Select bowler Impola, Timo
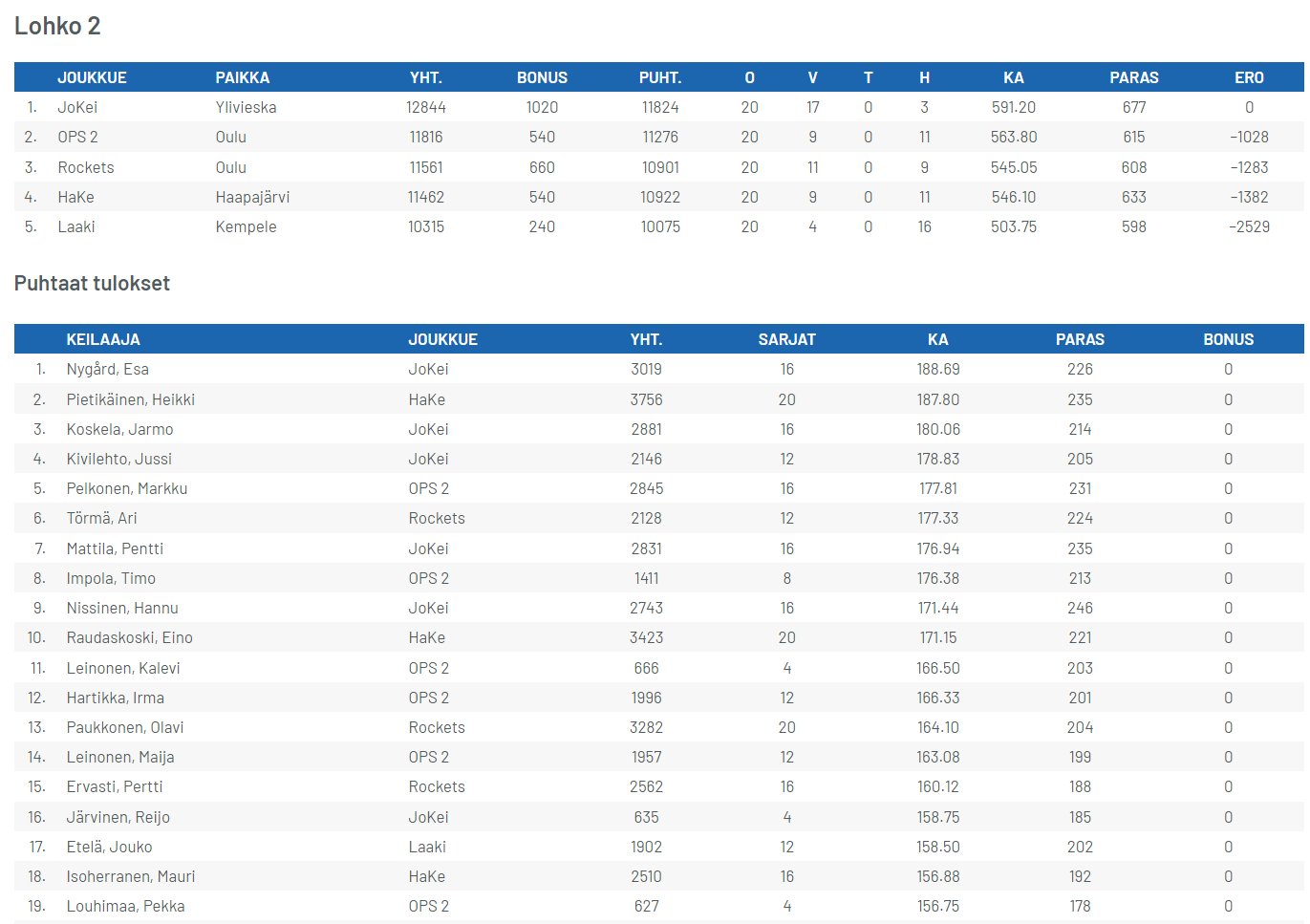 click(x=111, y=578)
